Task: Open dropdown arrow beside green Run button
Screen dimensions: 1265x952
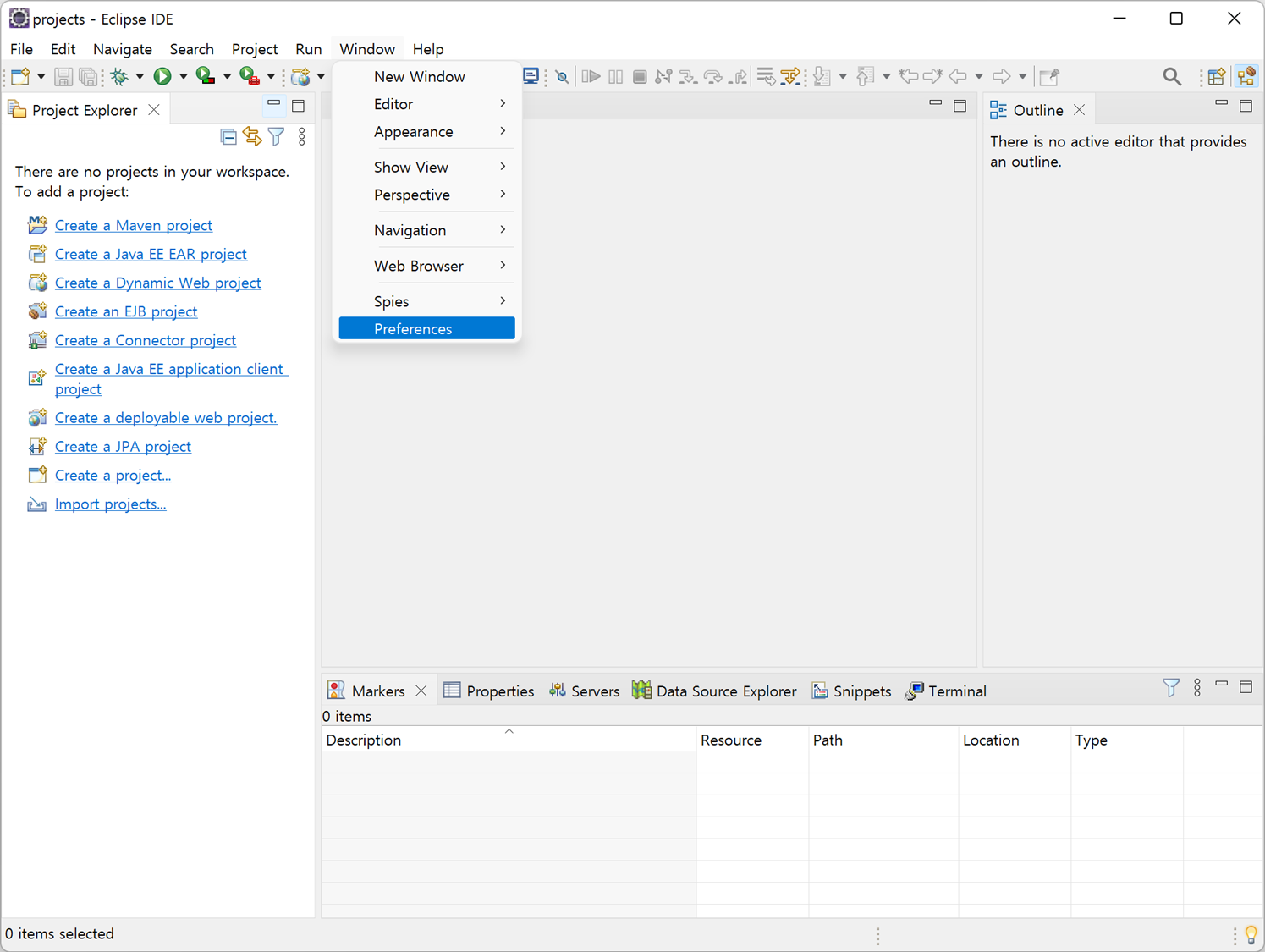Action: (183, 77)
